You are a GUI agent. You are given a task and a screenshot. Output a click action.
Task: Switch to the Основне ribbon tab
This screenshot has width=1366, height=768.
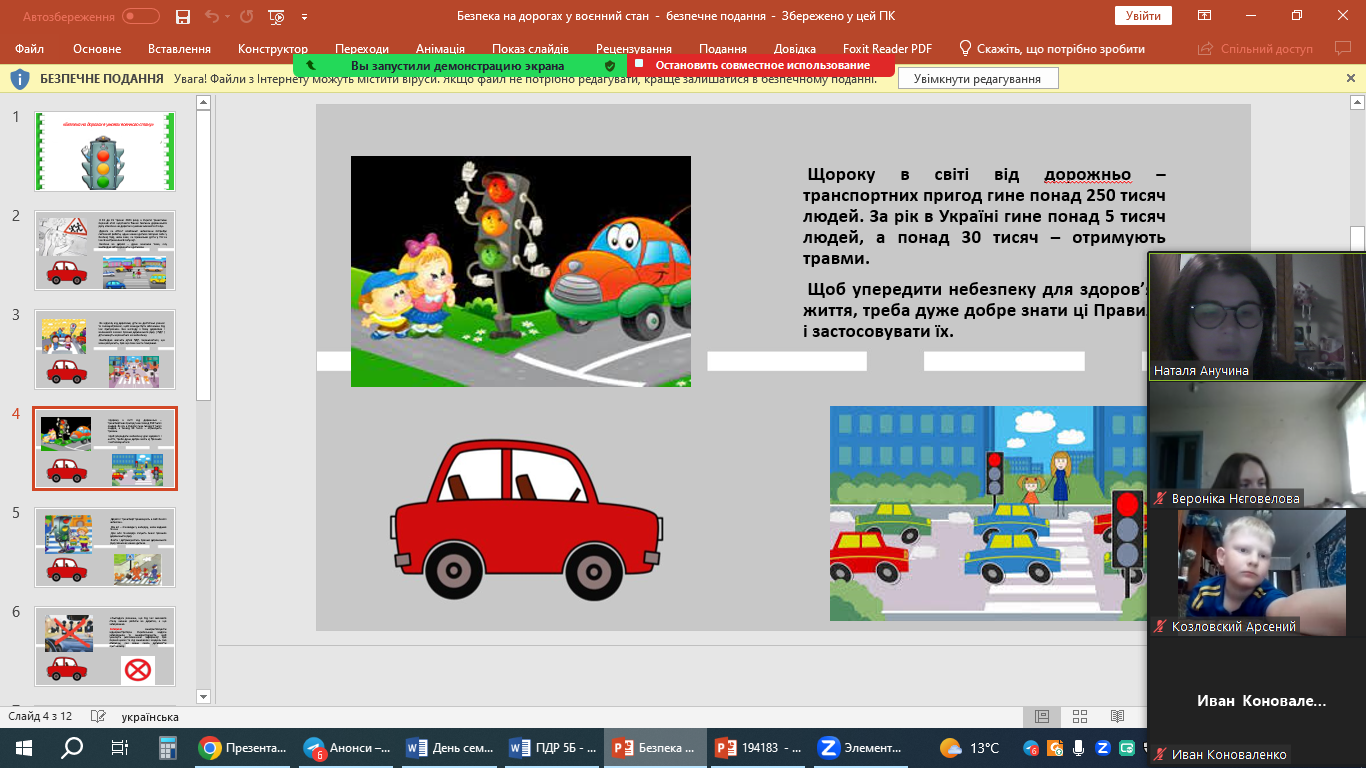pyautogui.click(x=97, y=49)
